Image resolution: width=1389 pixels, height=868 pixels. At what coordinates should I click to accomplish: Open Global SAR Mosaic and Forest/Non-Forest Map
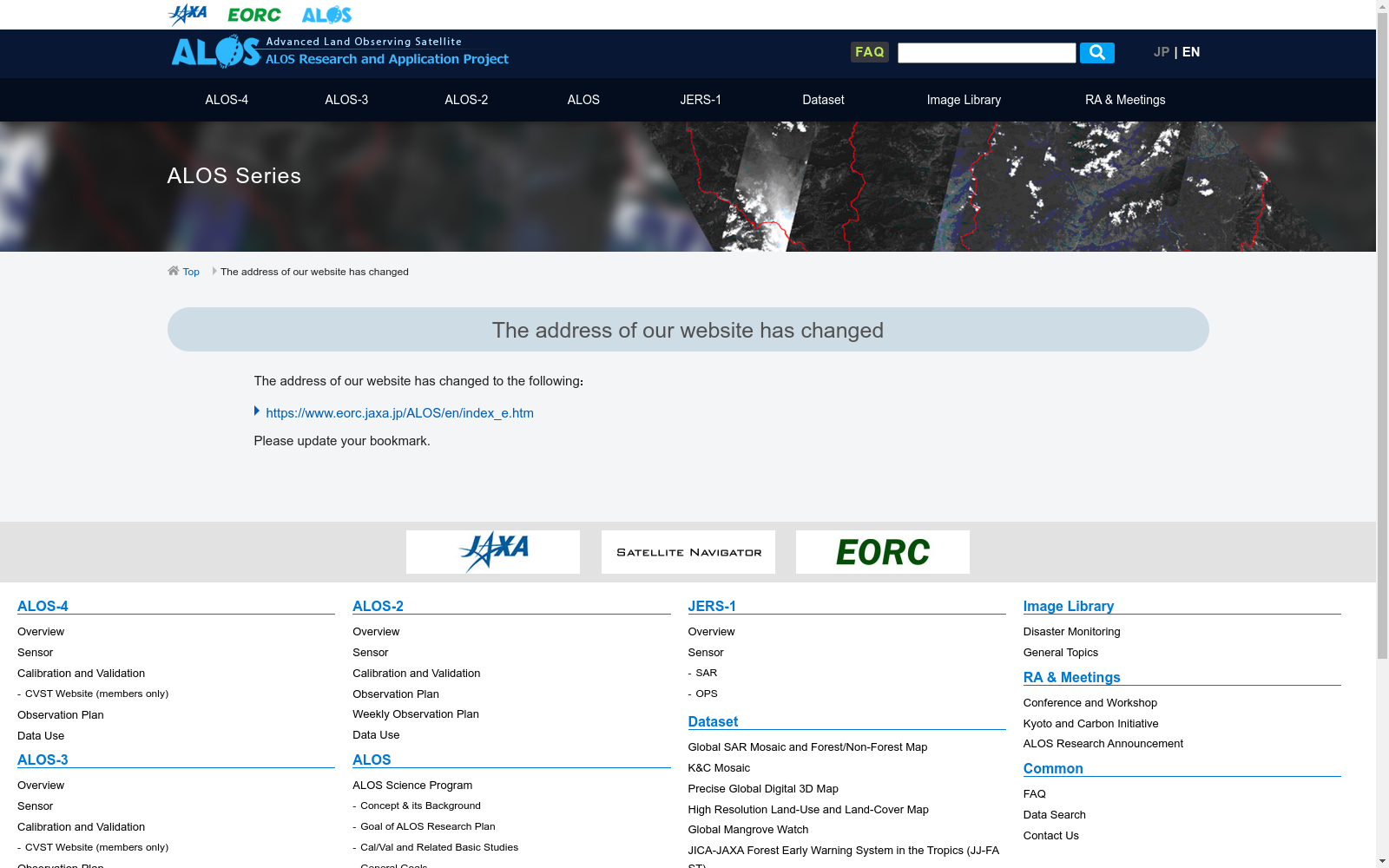tap(807, 746)
